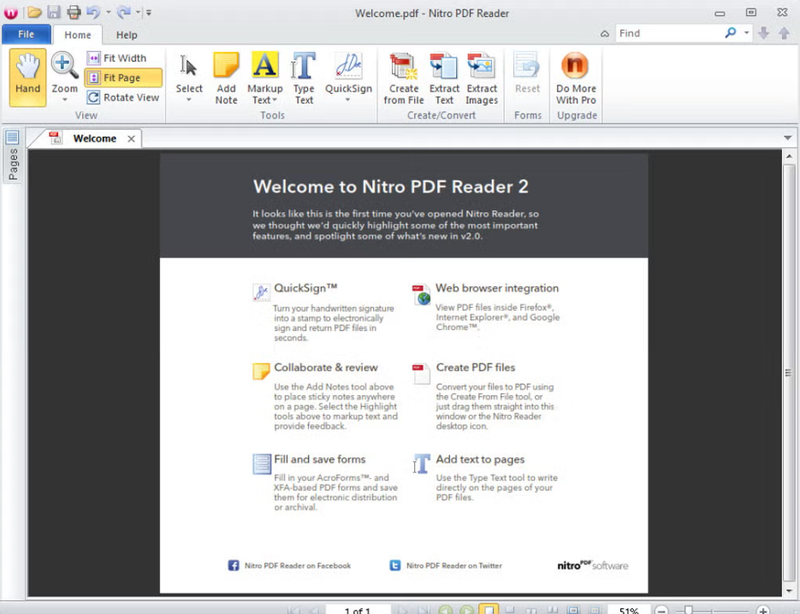Viewport: 800px width, 614px height.
Task: Click zoom out minus button in status bar
Action: [x=661, y=610]
